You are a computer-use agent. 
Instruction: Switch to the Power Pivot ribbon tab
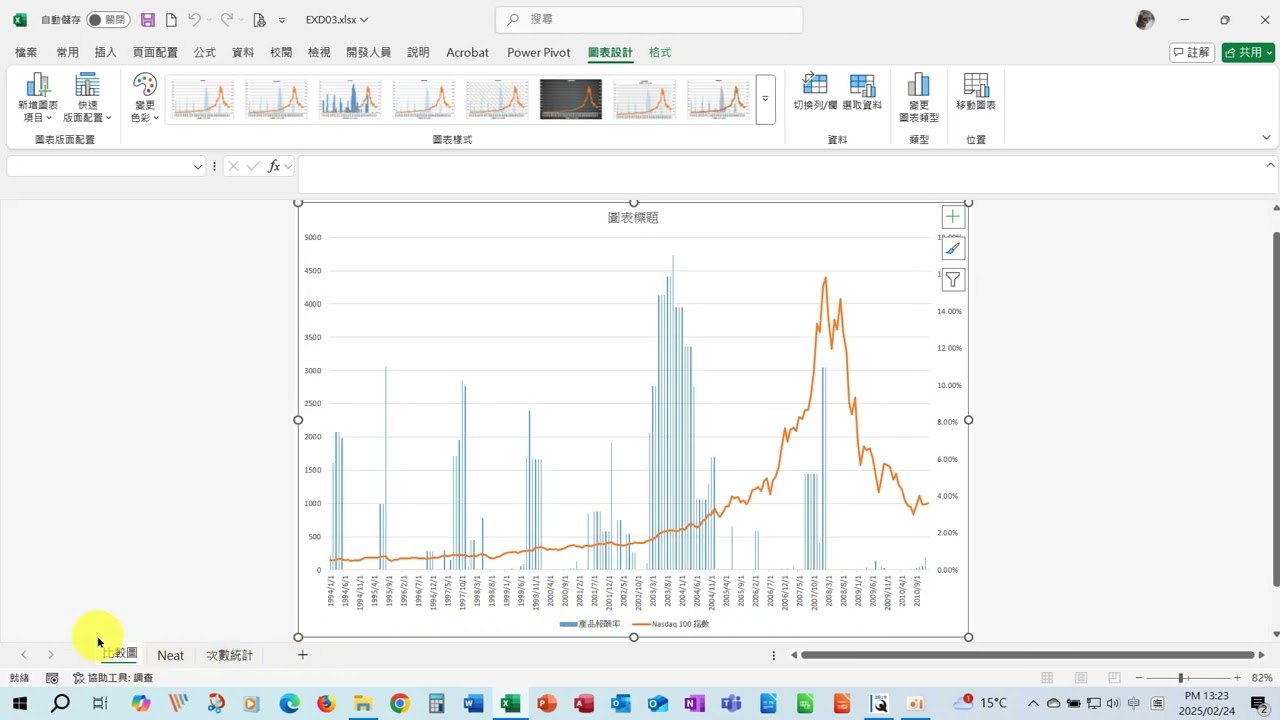[538, 52]
